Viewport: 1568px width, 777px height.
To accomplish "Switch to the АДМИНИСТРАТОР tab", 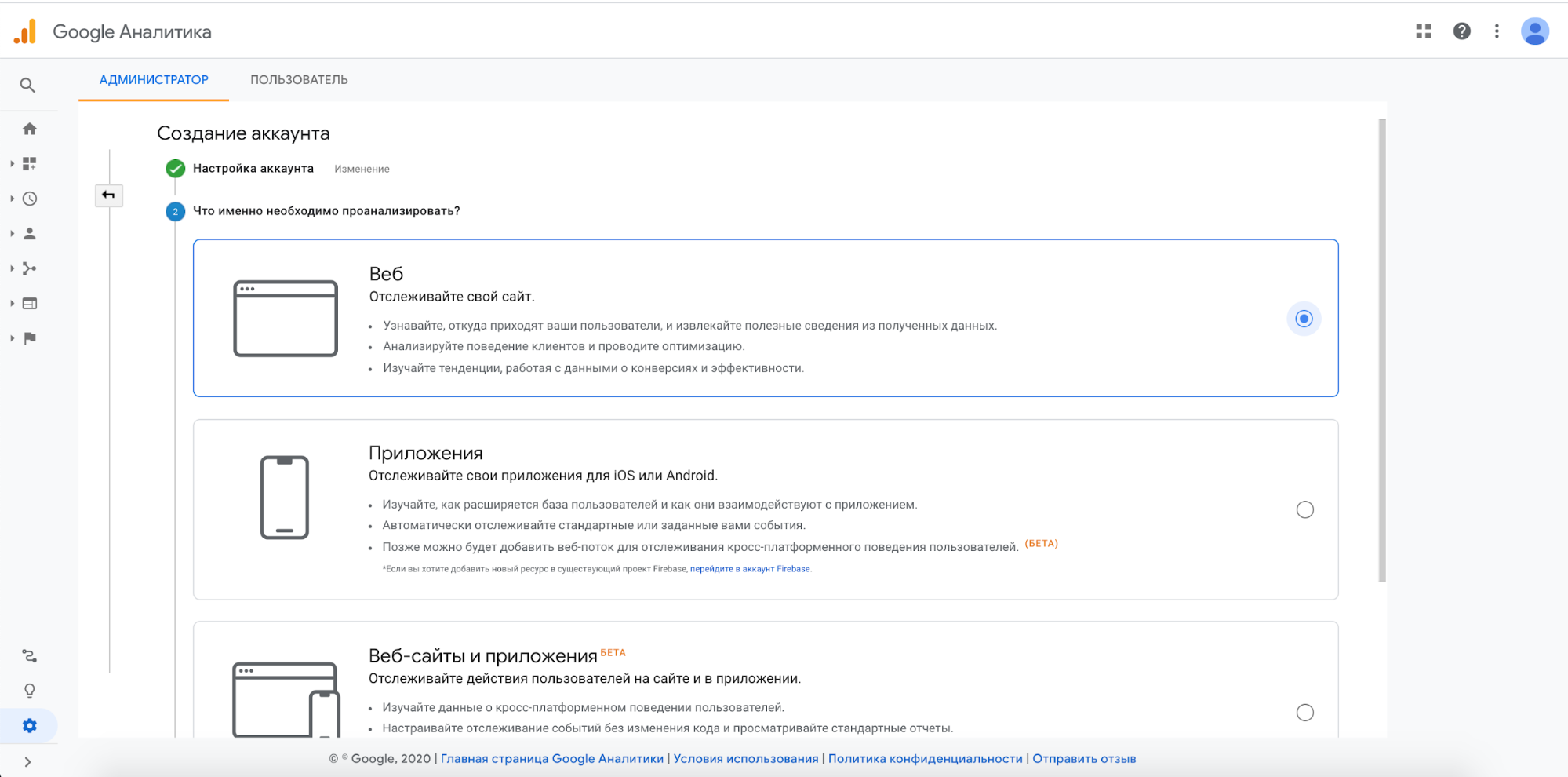I will point(154,80).
